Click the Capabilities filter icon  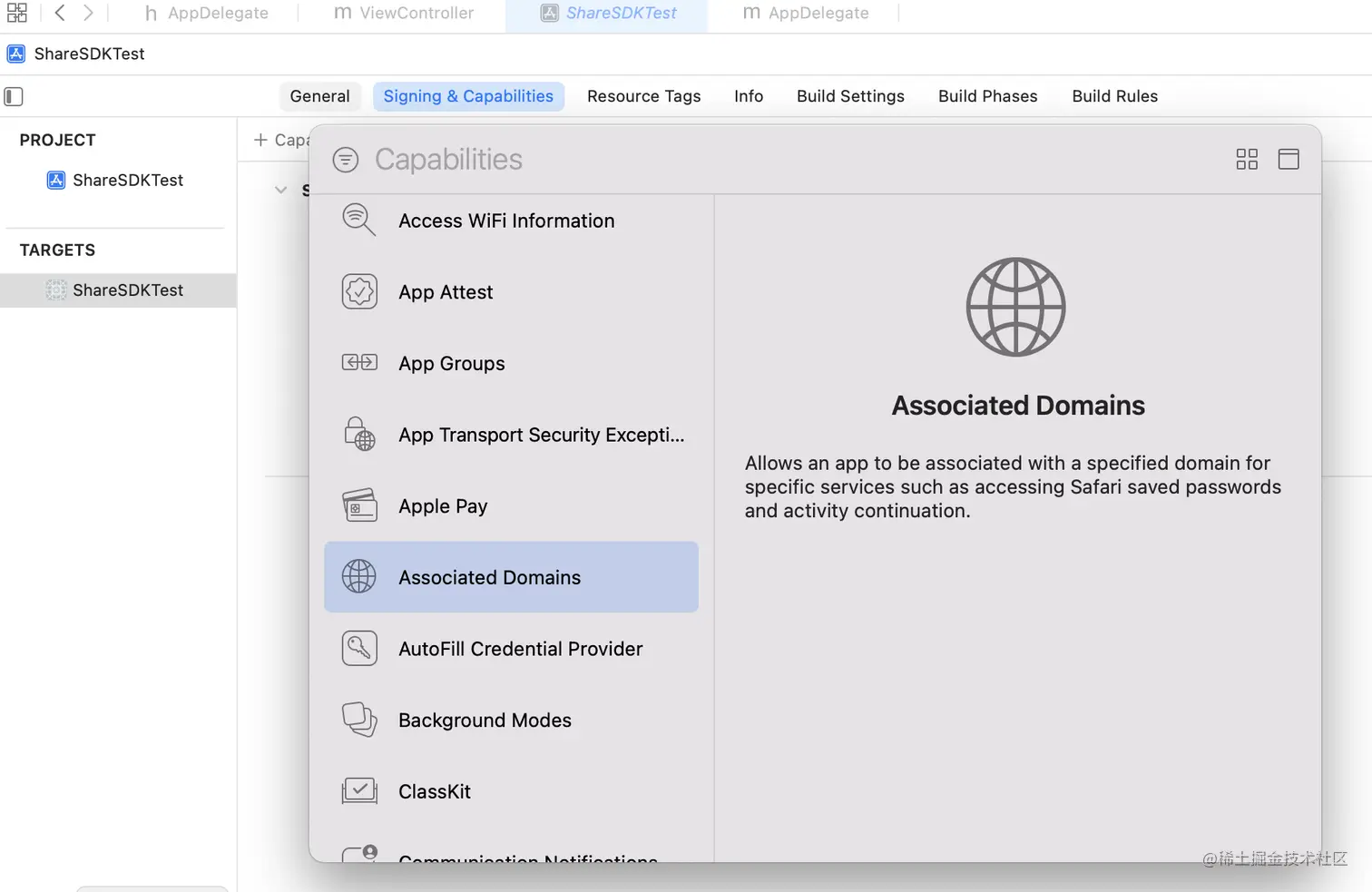coord(346,160)
